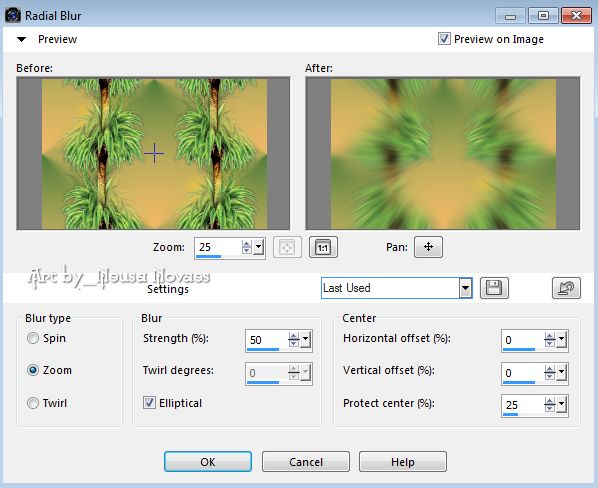Open the Zoom value slider dropdown
This screenshot has width=598, height=488.
coord(259,247)
